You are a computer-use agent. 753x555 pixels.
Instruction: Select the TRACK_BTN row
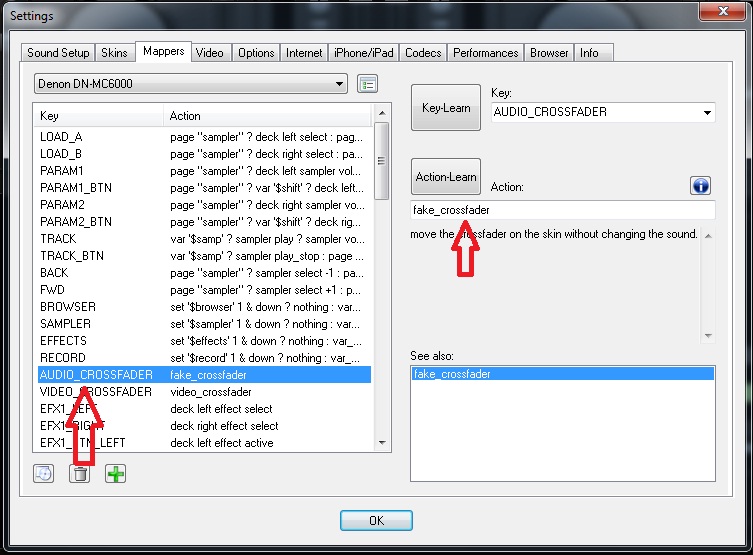pos(204,256)
